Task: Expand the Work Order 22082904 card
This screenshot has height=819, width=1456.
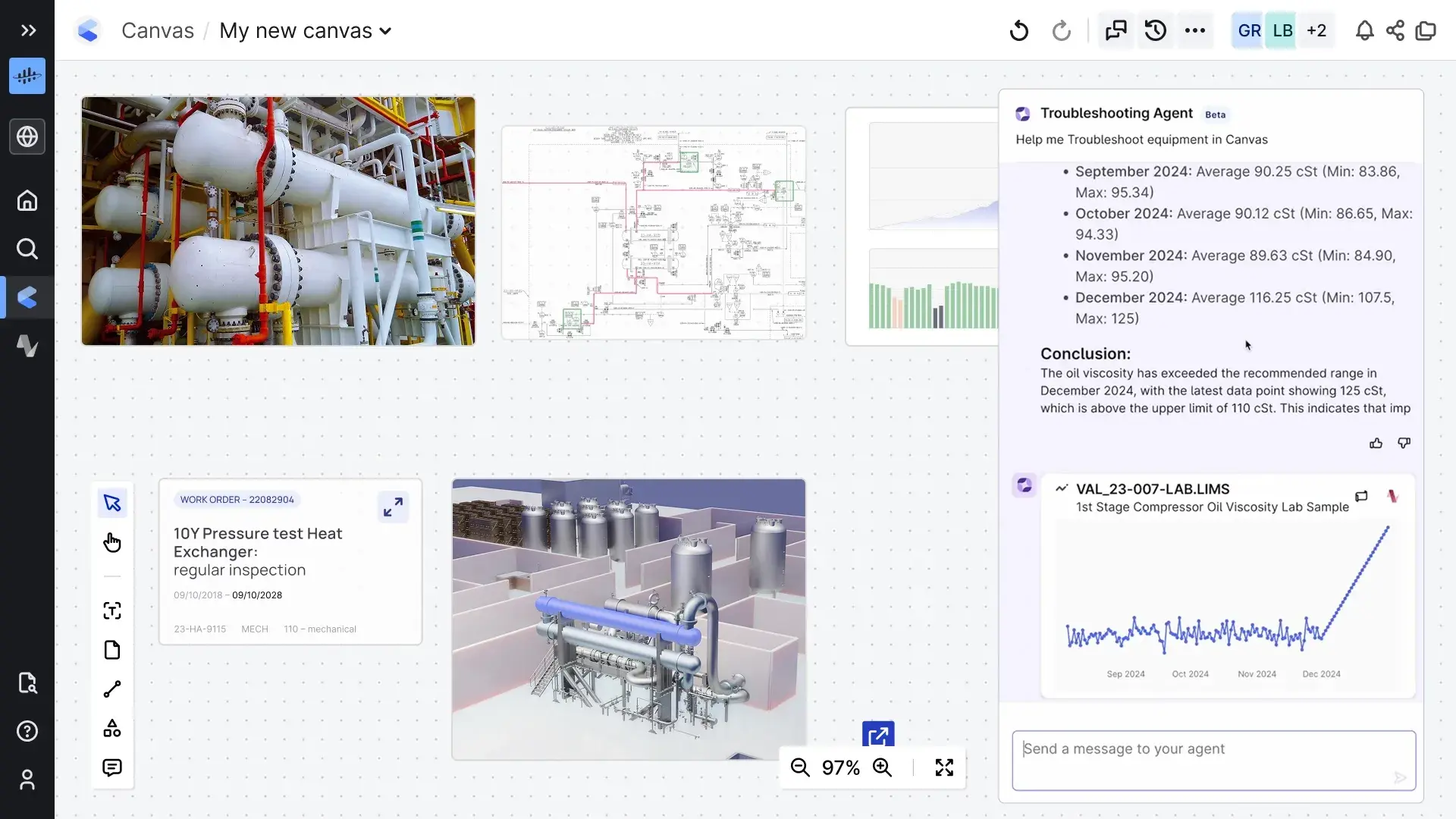Action: click(x=394, y=507)
